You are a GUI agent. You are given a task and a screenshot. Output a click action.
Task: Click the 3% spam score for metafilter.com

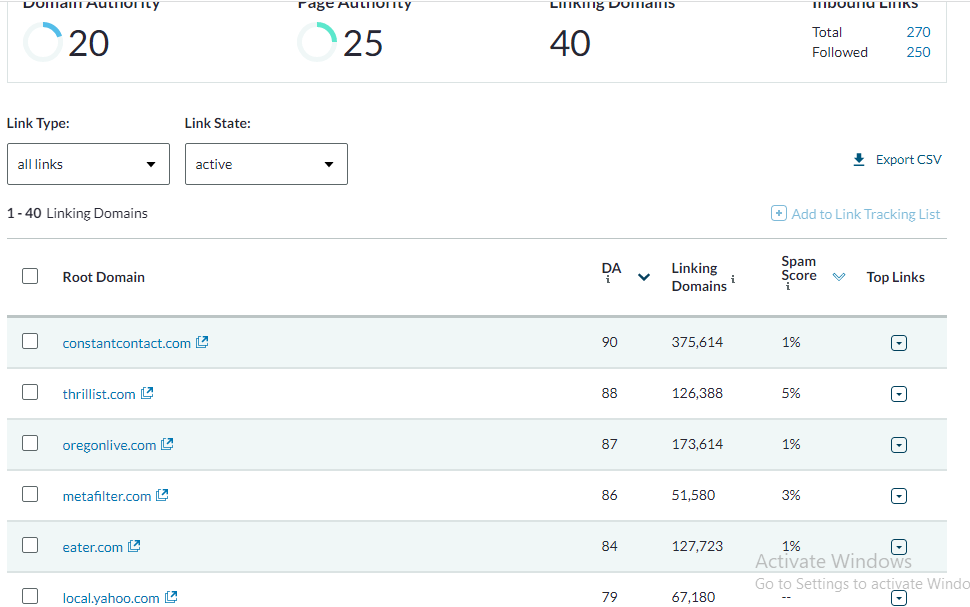click(x=791, y=495)
